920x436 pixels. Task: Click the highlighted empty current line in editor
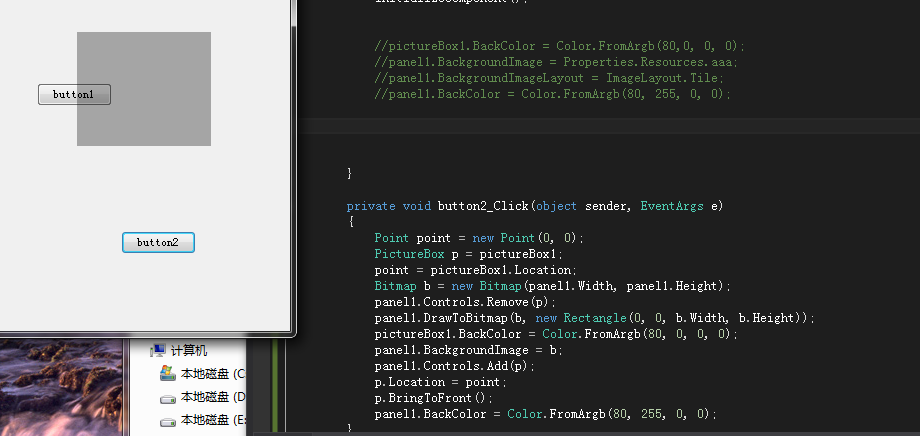608,126
